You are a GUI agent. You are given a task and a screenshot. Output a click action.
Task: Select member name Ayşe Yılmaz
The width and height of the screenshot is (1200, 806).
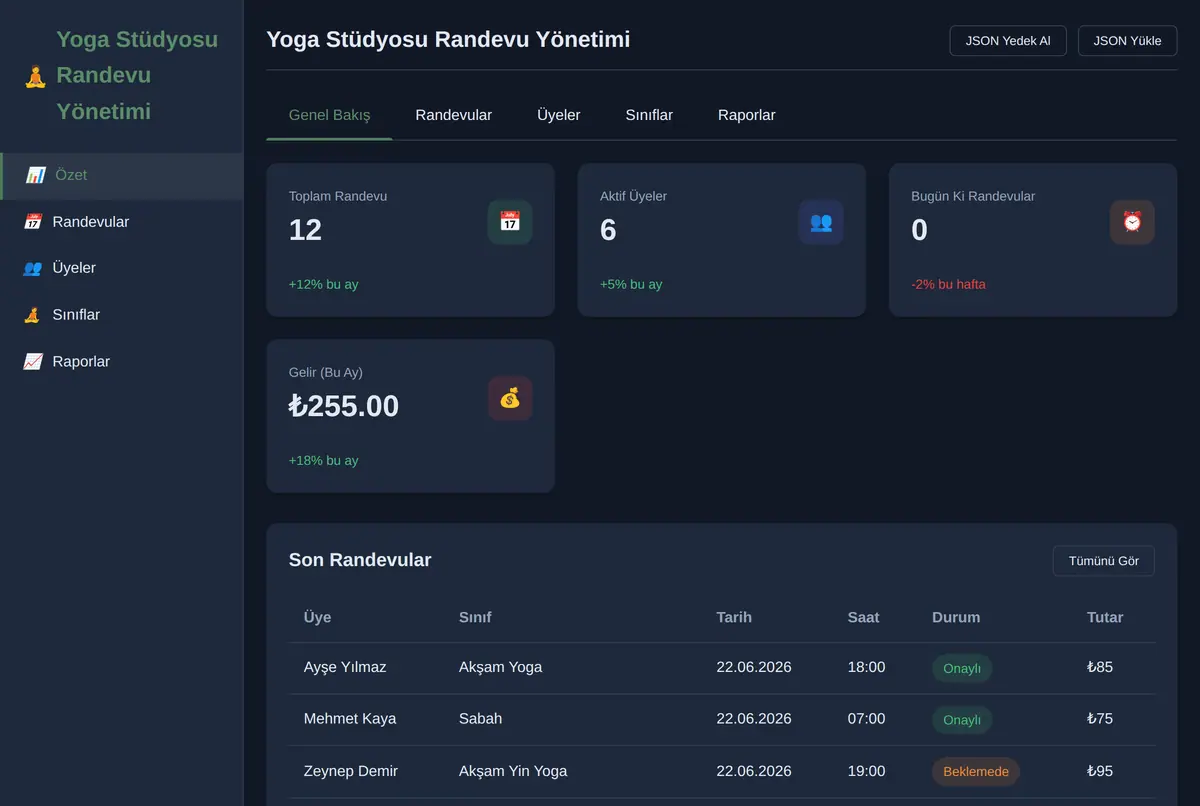pyautogui.click(x=345, y=667)
